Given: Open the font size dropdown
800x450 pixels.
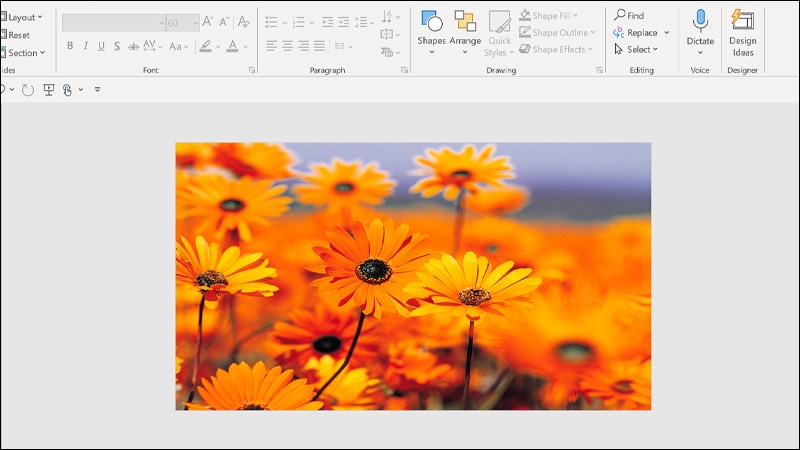Looking at the screenshot, I should pyautogui.click(x=195, y=23).
